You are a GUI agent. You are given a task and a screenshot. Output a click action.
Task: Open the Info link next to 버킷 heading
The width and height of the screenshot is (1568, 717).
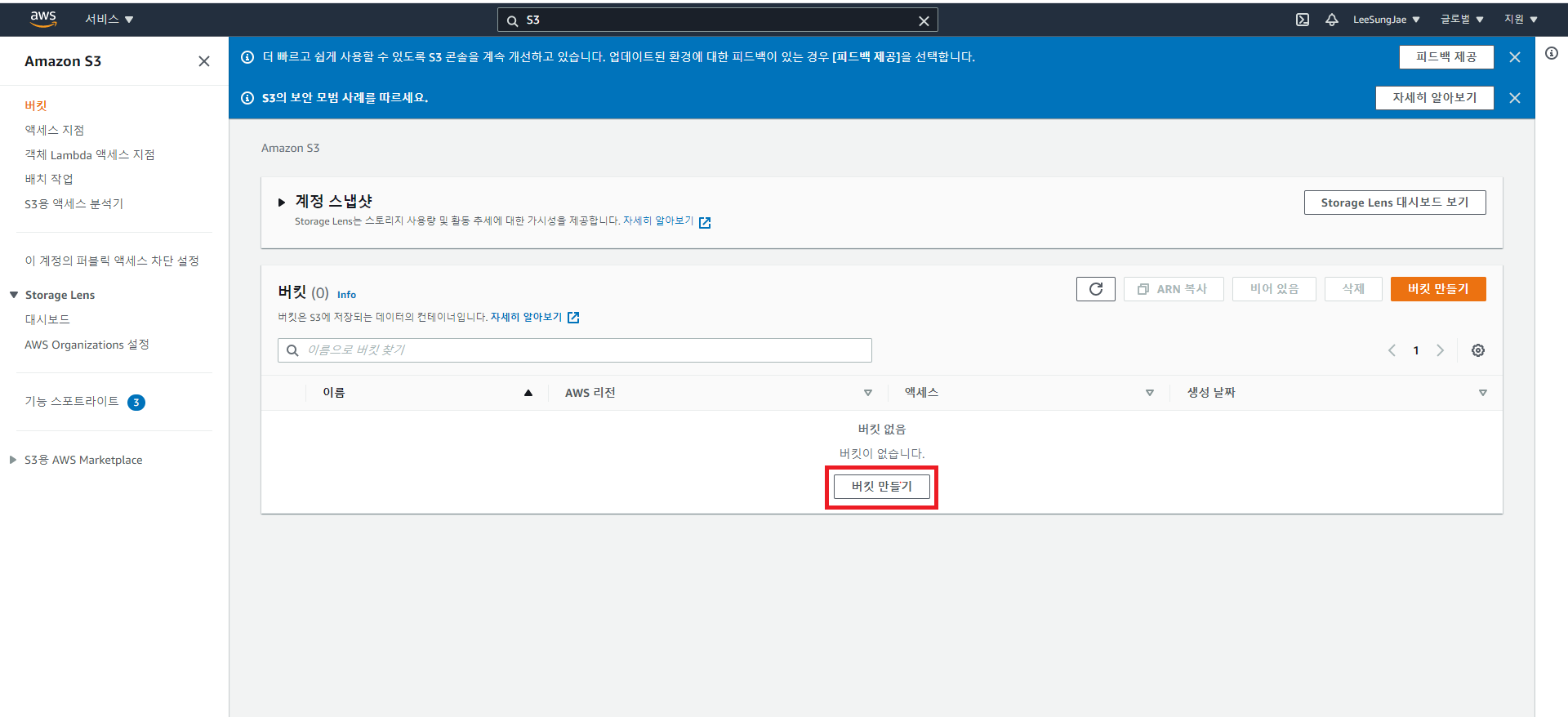coord(346,295)
